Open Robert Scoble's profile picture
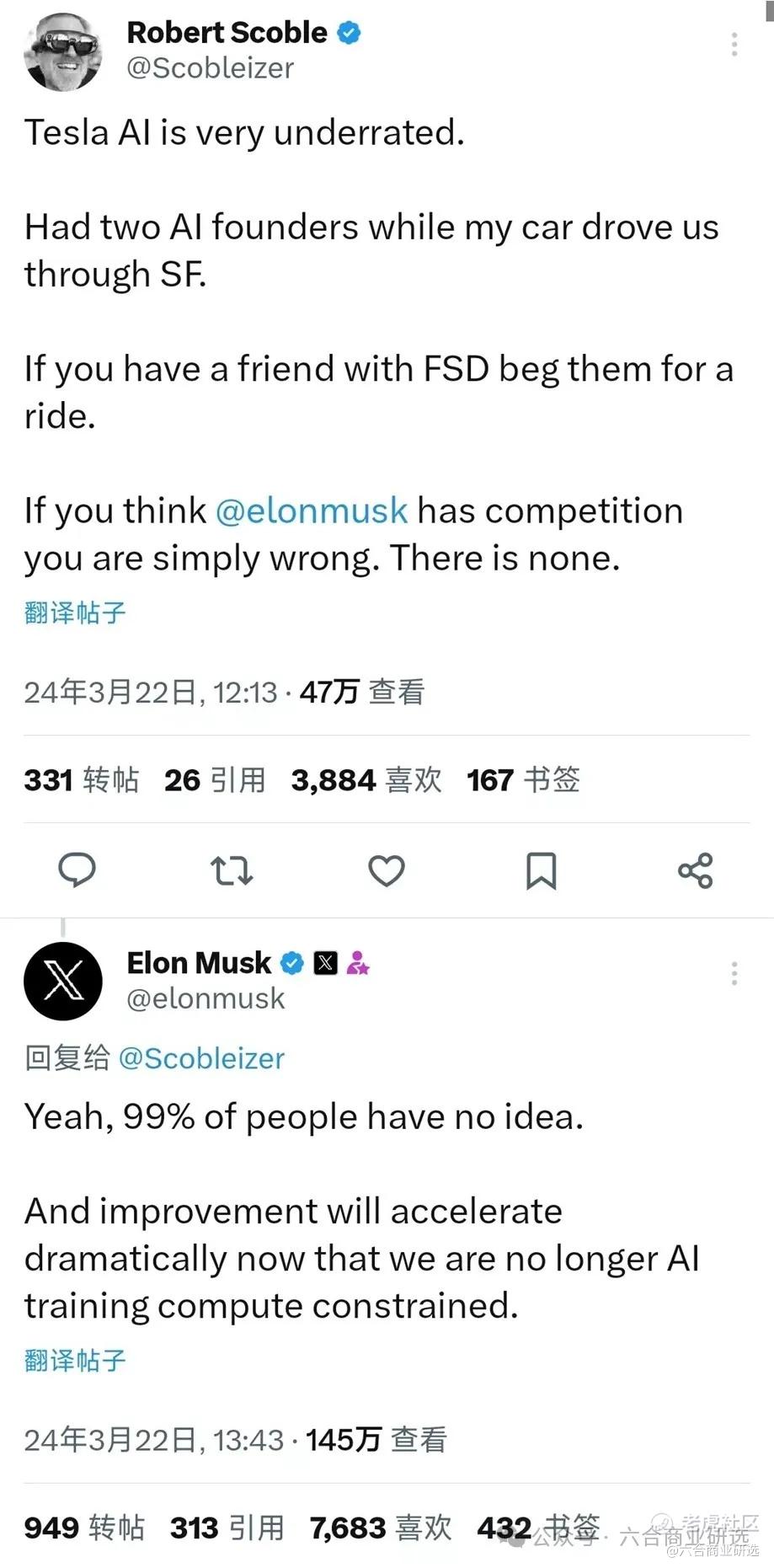 pyautogui.click(x=63, y=51)
